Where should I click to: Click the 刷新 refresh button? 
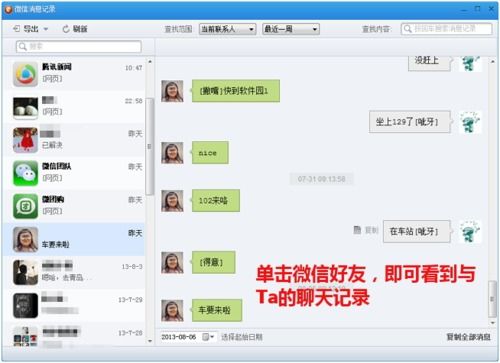pos(75,29)
